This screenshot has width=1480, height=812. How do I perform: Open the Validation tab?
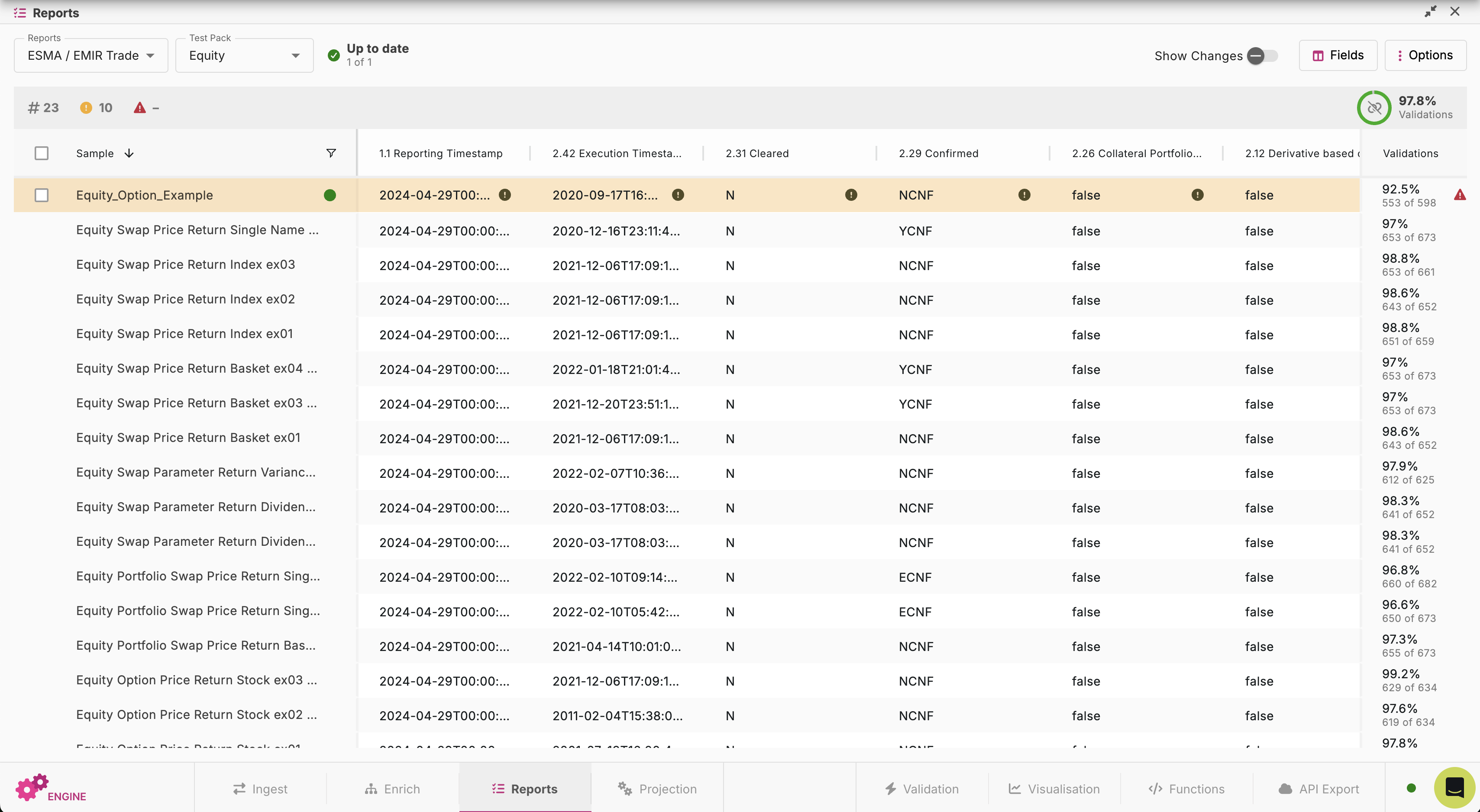pyautogui.click(x=922, y=789)
